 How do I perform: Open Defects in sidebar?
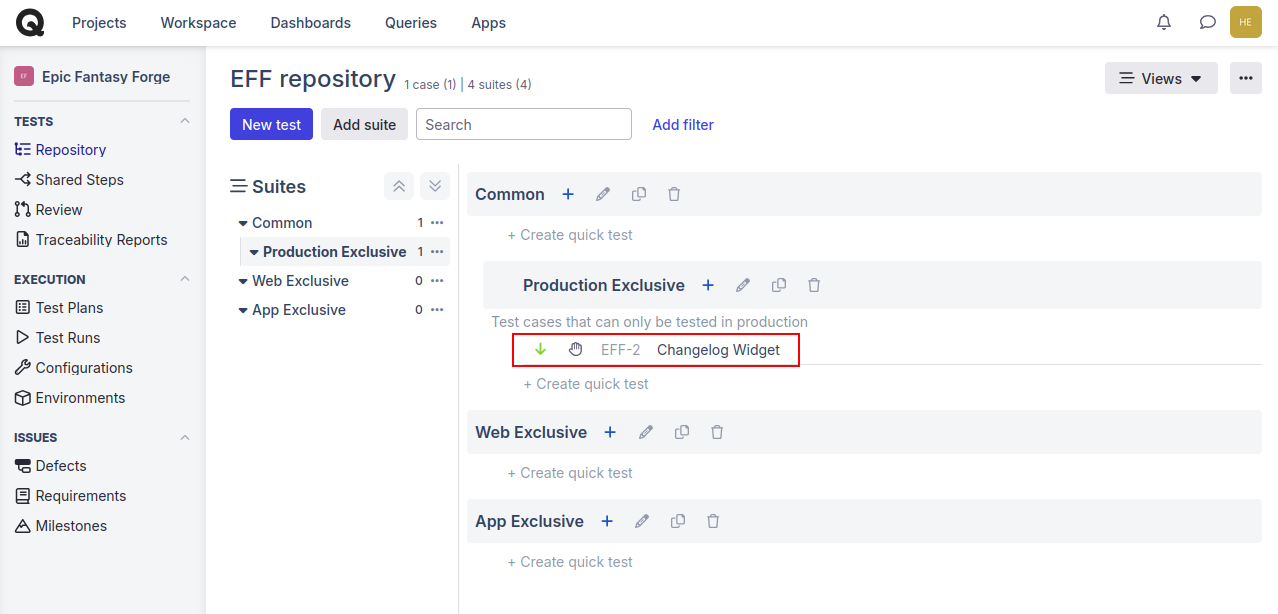pyautogui.click(x=50, y=466)
